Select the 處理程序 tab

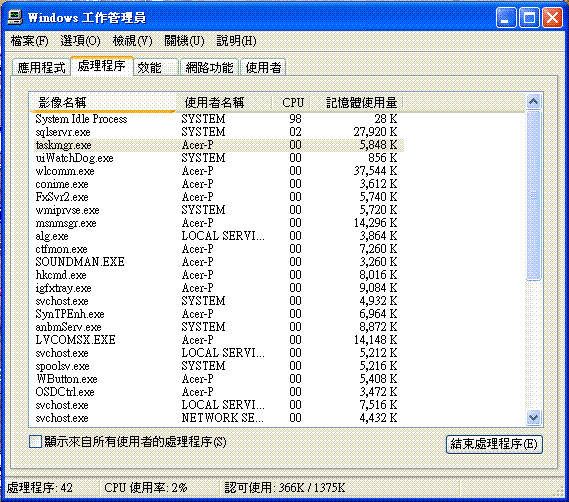(102, 66)
